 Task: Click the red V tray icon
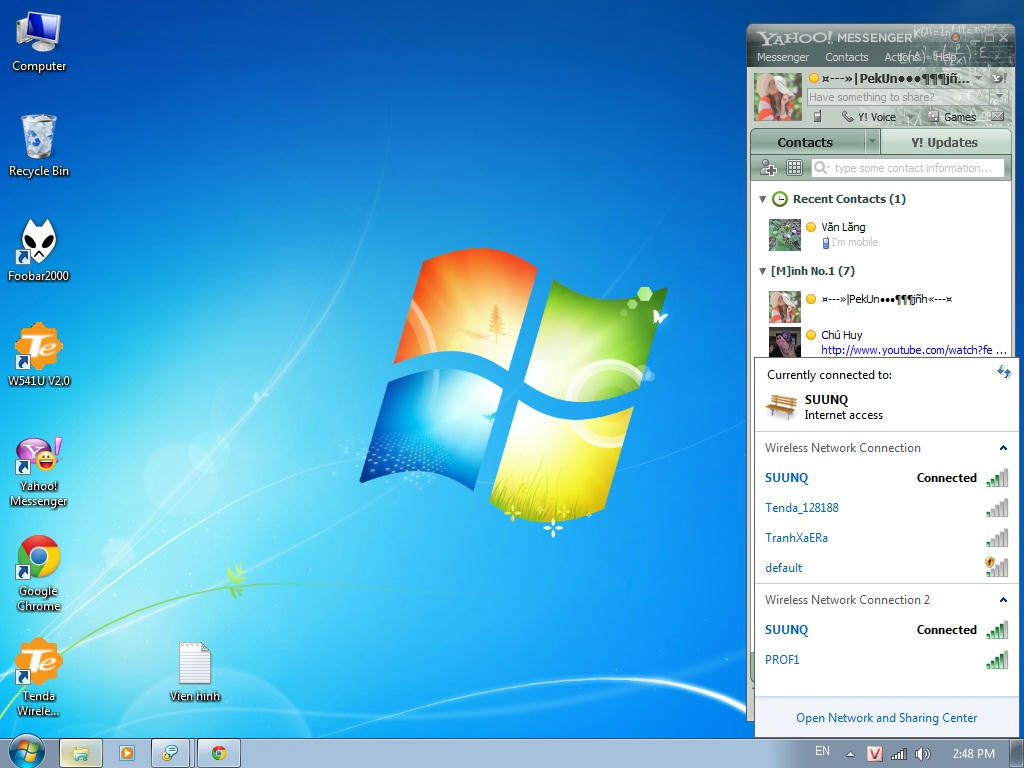(x=874, y=754)
